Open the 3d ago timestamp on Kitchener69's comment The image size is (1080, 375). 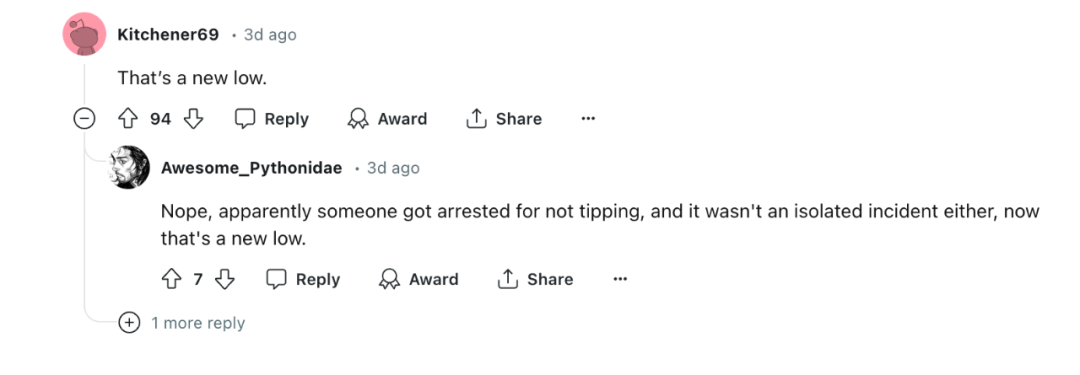270,34
